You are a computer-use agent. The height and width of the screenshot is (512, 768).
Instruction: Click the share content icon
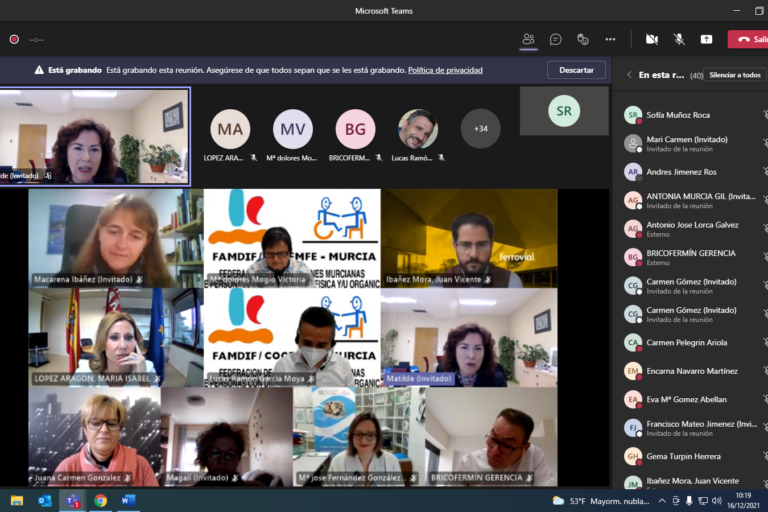tap(706, 39)
